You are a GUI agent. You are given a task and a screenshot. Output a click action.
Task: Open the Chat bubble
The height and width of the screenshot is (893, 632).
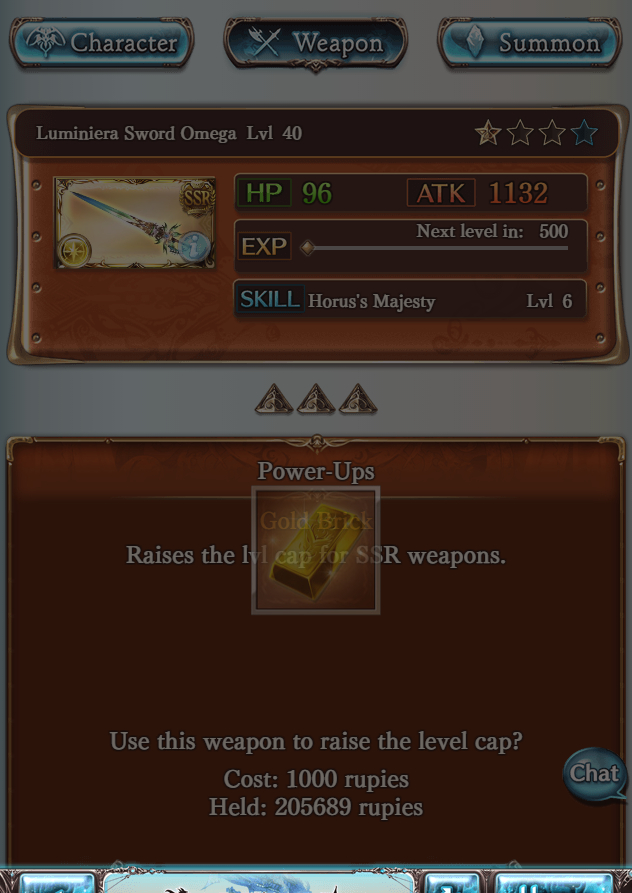(x=595, y=775)
